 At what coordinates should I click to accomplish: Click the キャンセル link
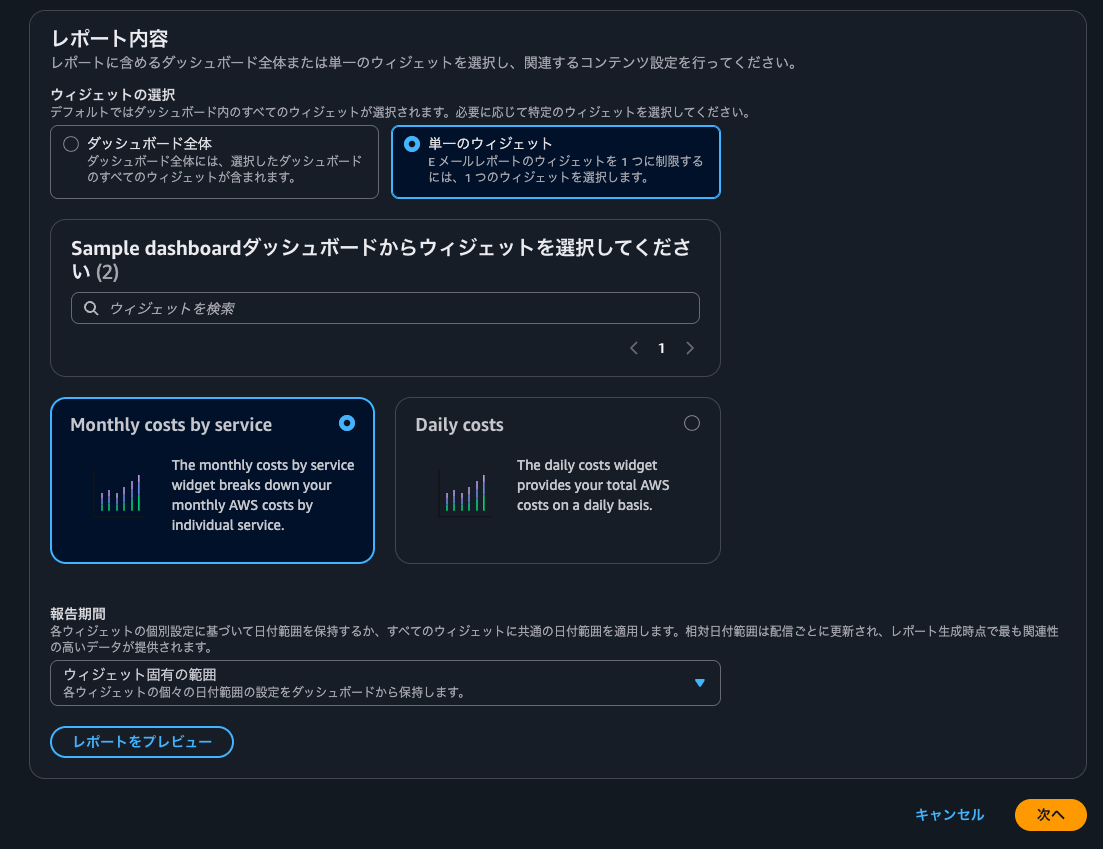pyautogui.click(x=948, y=815)
